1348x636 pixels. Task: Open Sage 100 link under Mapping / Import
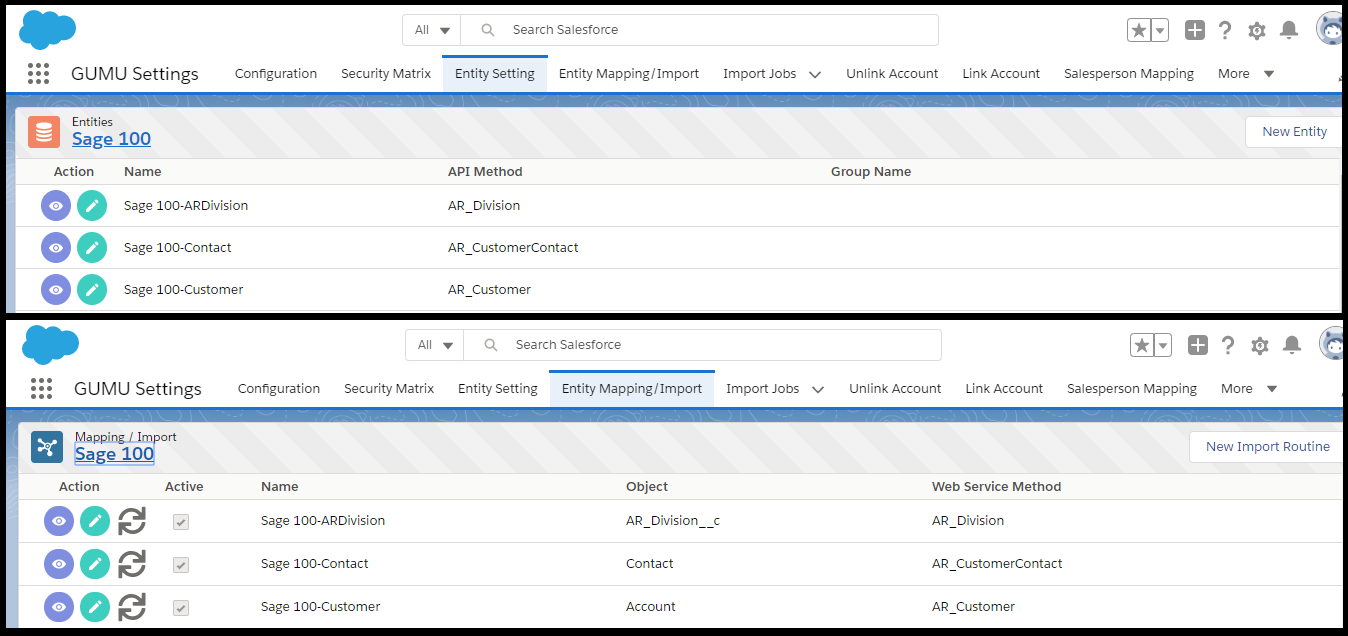(x=114, y=454)
